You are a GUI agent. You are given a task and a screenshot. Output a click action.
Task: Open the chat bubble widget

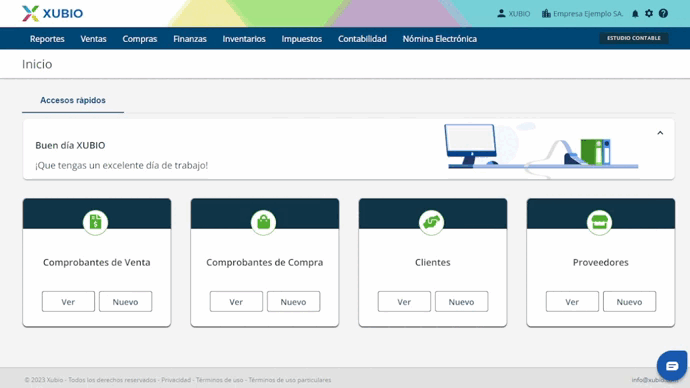(672, 366)
